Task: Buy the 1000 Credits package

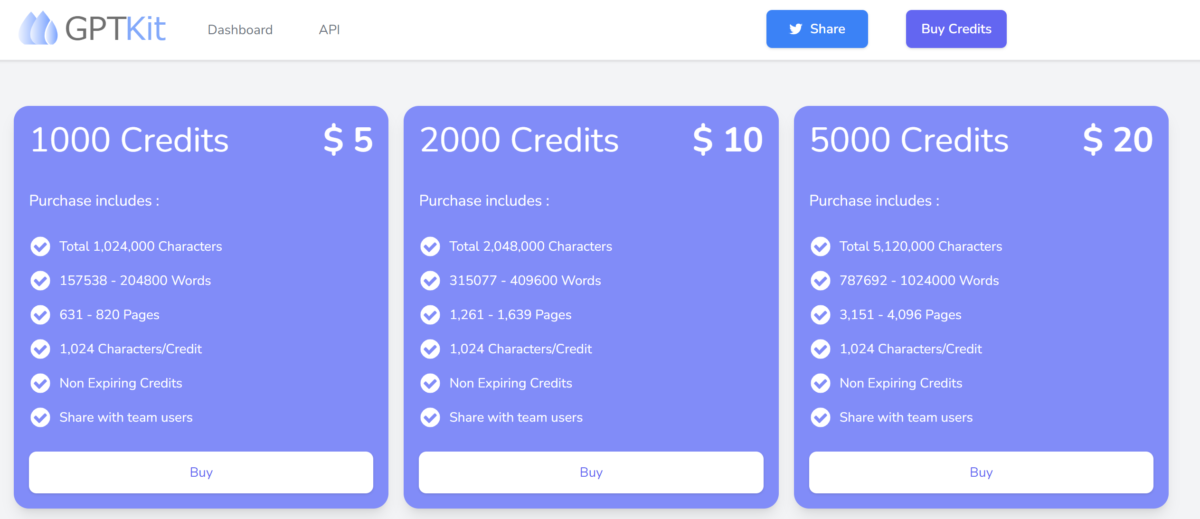Action: (x=201, y=472)
